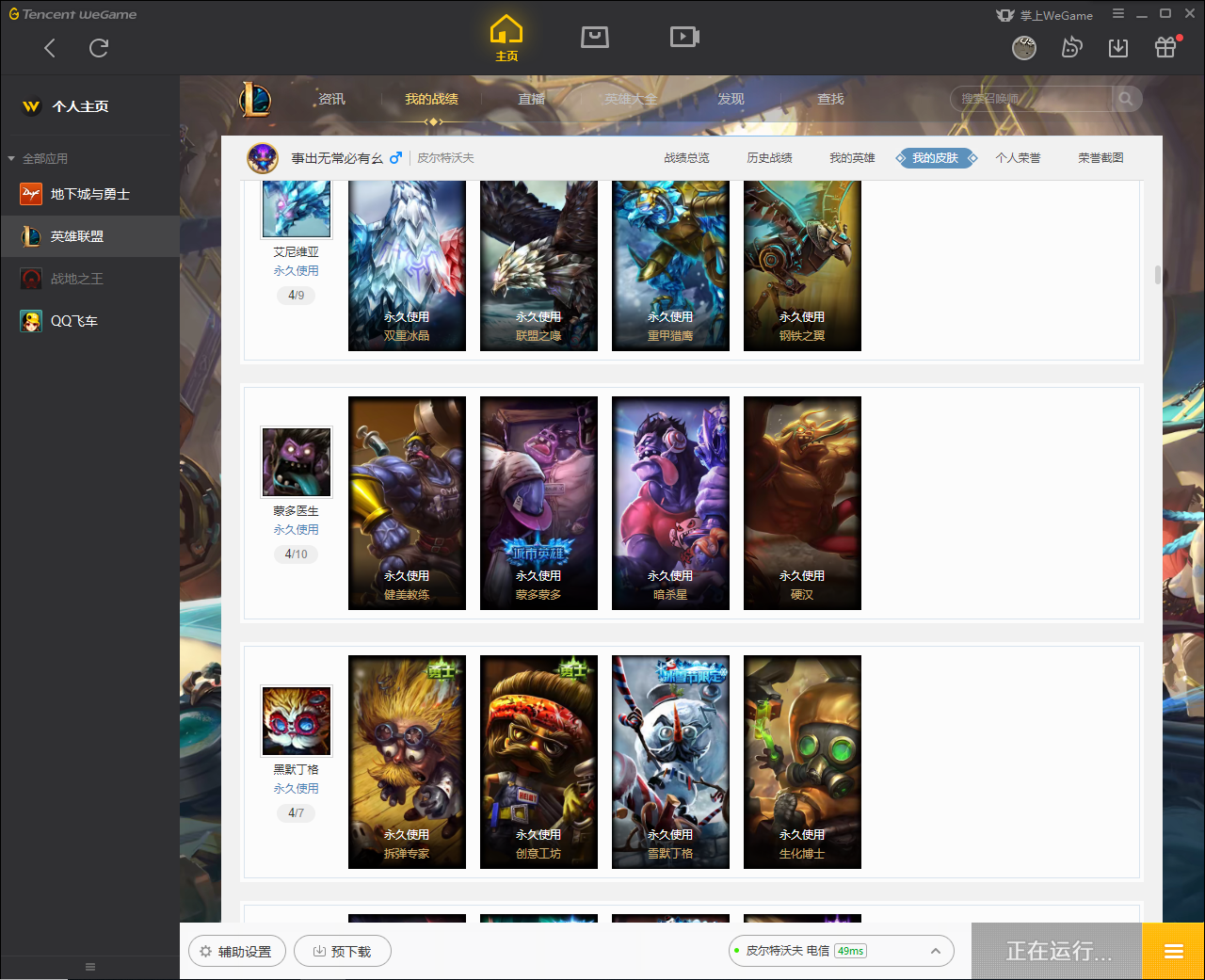The width and height of the screenshot is (1205, 980).
Task: Click the 4/7 skin count badge
Action: coord(297,813)
